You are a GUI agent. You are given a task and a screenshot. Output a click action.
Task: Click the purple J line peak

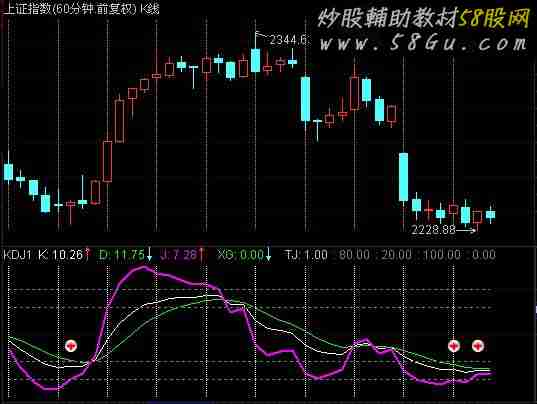[143, 267]
